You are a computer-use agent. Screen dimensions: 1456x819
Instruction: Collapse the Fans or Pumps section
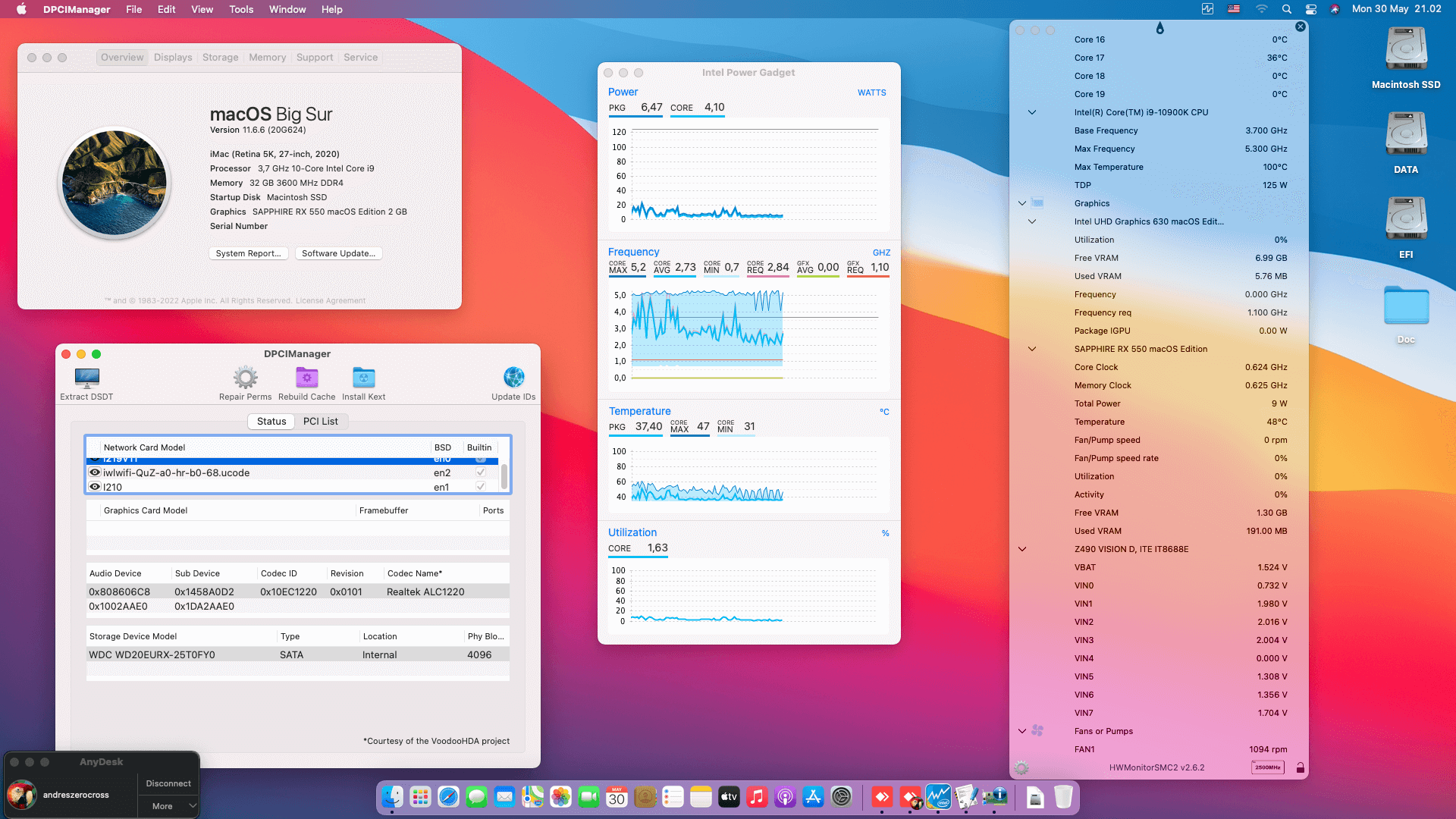pyautogui.click(x=1022, y=731)
